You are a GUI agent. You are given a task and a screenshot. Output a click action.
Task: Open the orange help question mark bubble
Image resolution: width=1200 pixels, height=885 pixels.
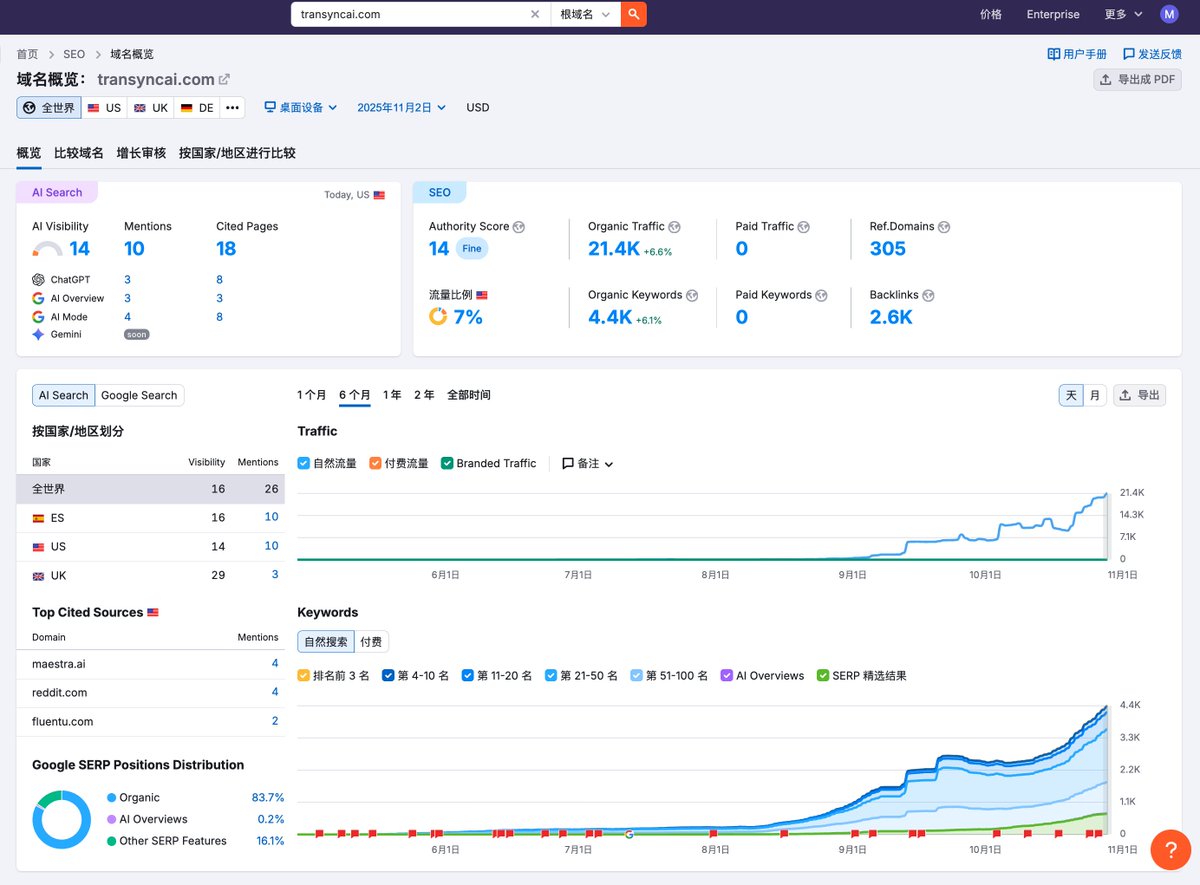coord(1171,849)
